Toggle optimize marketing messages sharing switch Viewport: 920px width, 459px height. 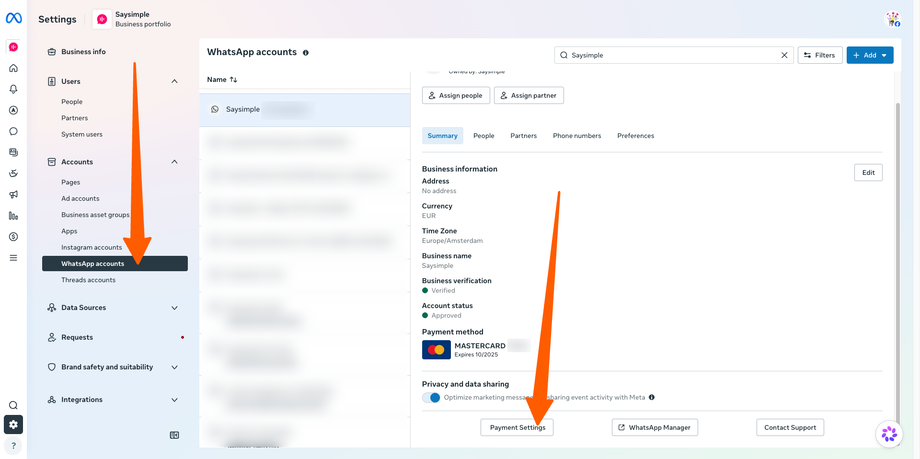click(x=431, y=397)
